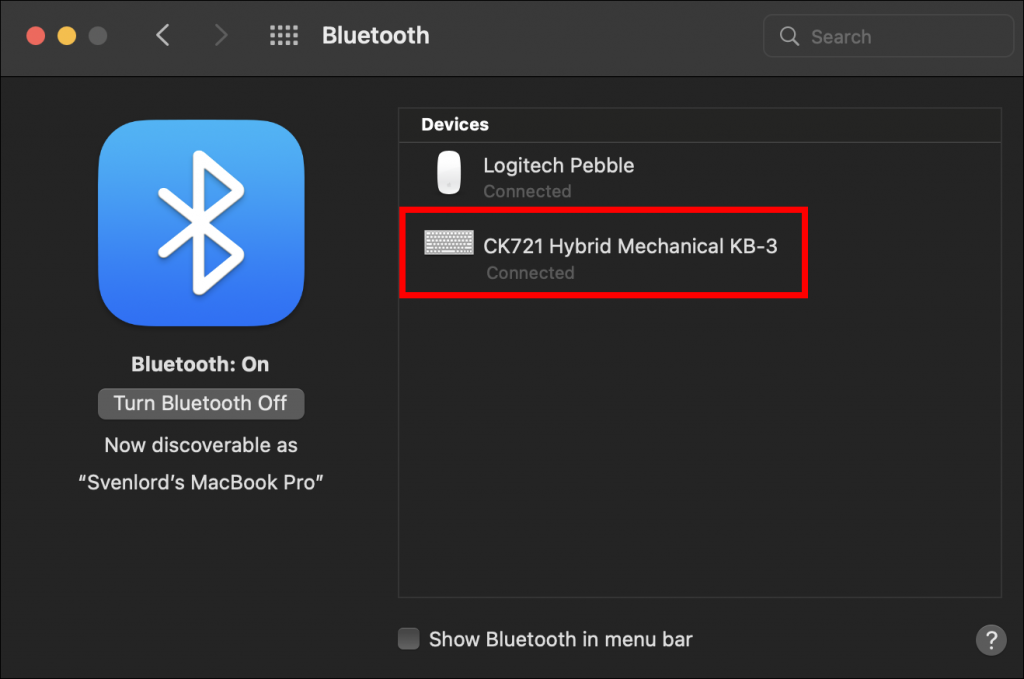Click the large blue Bluetooth icon
This screenshot has height=679, width=1024.
[x=201, y=223]
